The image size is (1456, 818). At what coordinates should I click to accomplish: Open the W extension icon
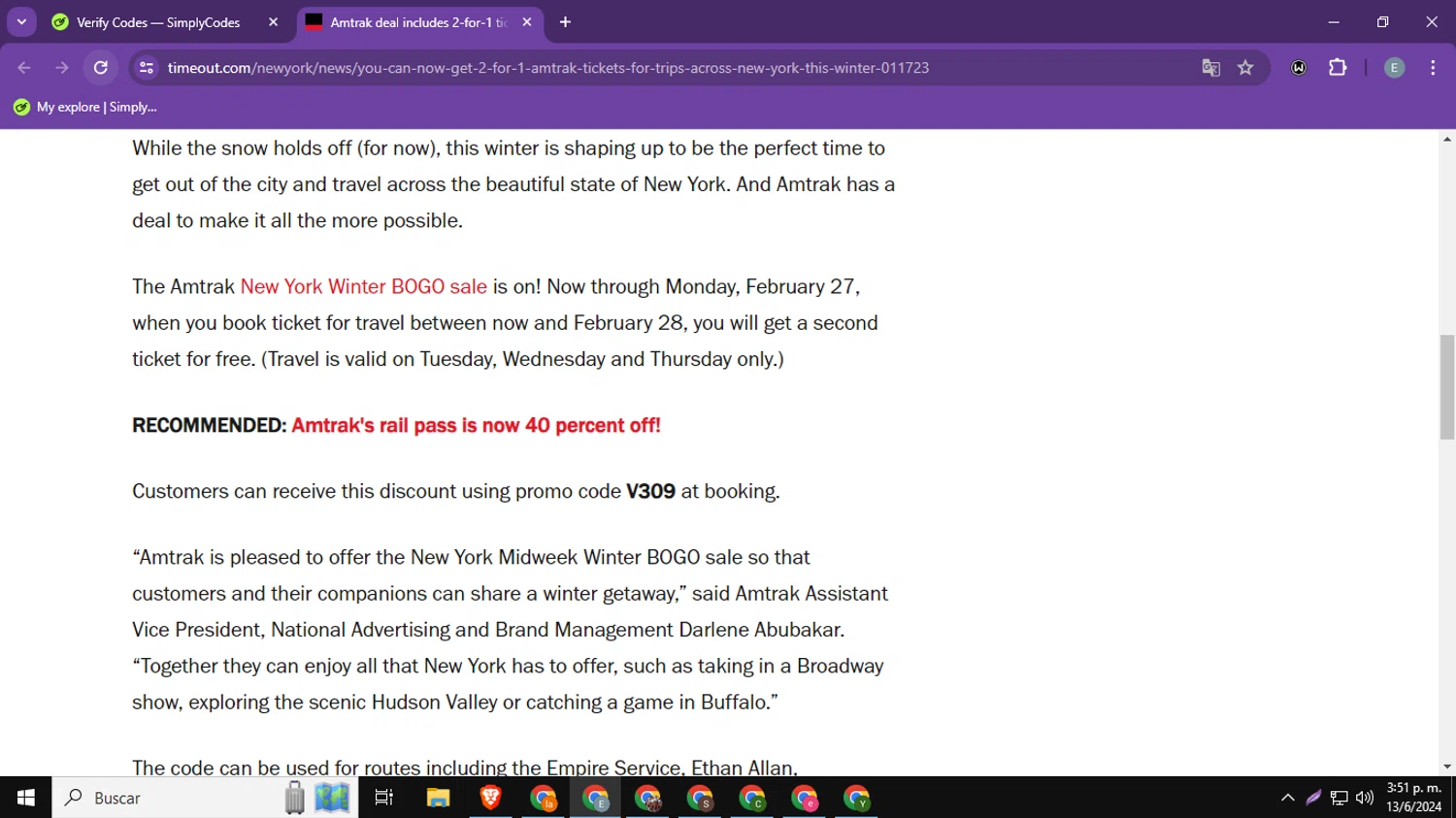pyautogui.click(x=1299, y=68)
